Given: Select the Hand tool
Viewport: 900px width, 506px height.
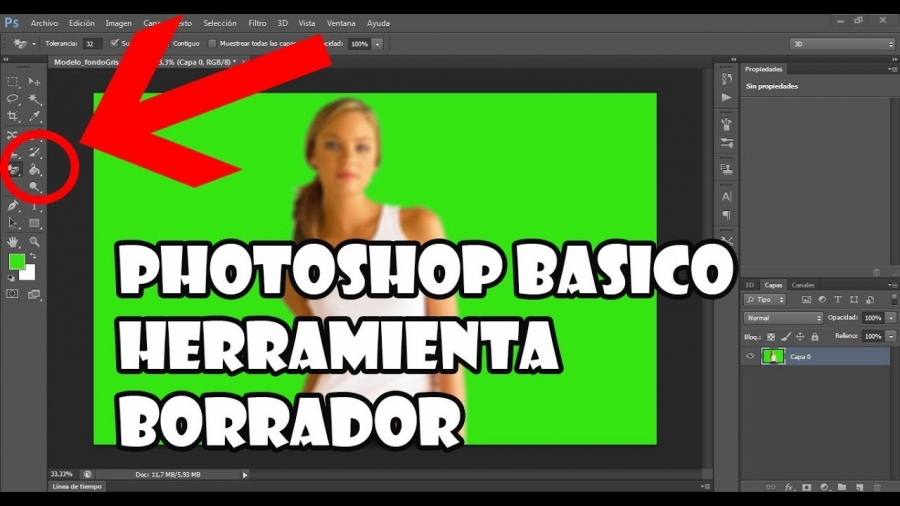Looking at the screenshot, I should [x=12, y=242].
